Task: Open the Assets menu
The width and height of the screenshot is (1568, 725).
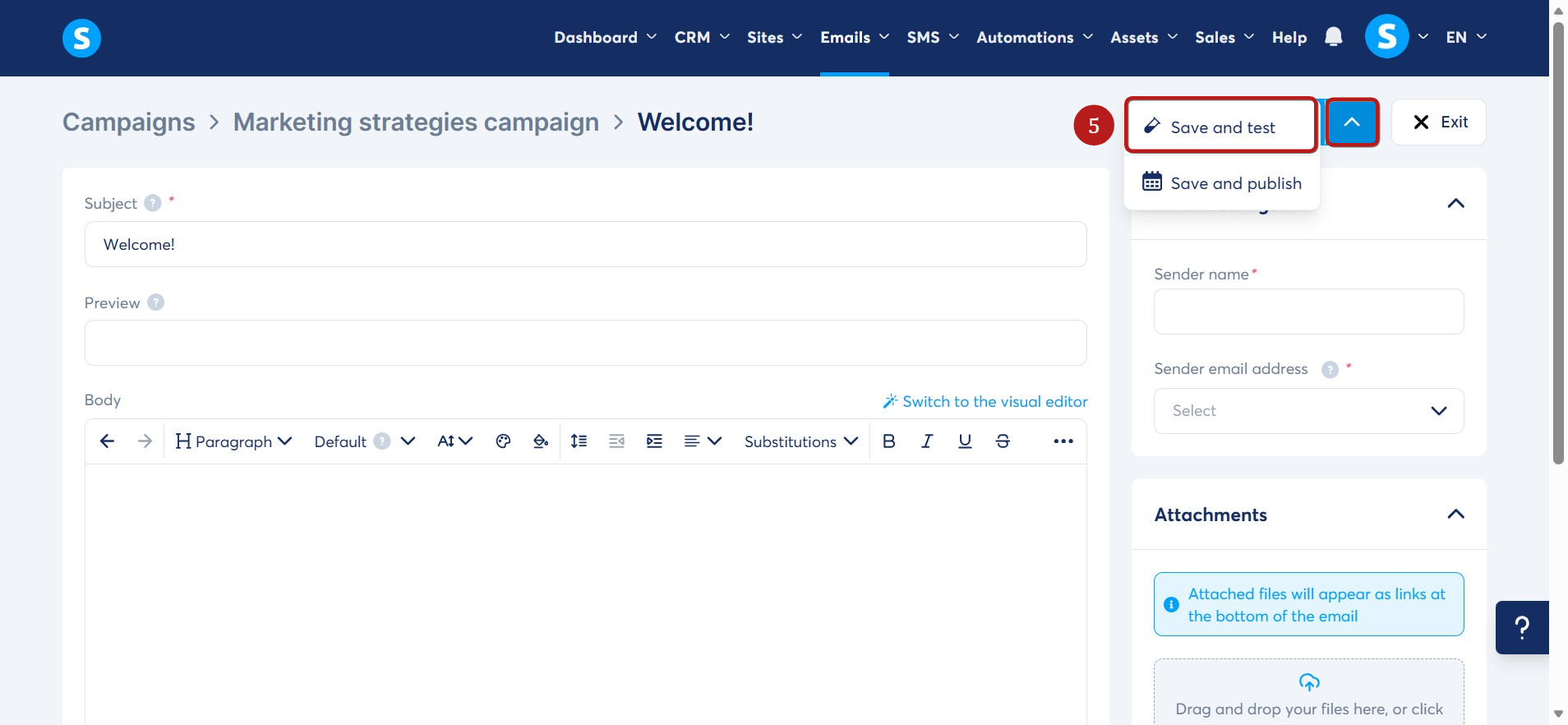Action: click(1144, 37)
